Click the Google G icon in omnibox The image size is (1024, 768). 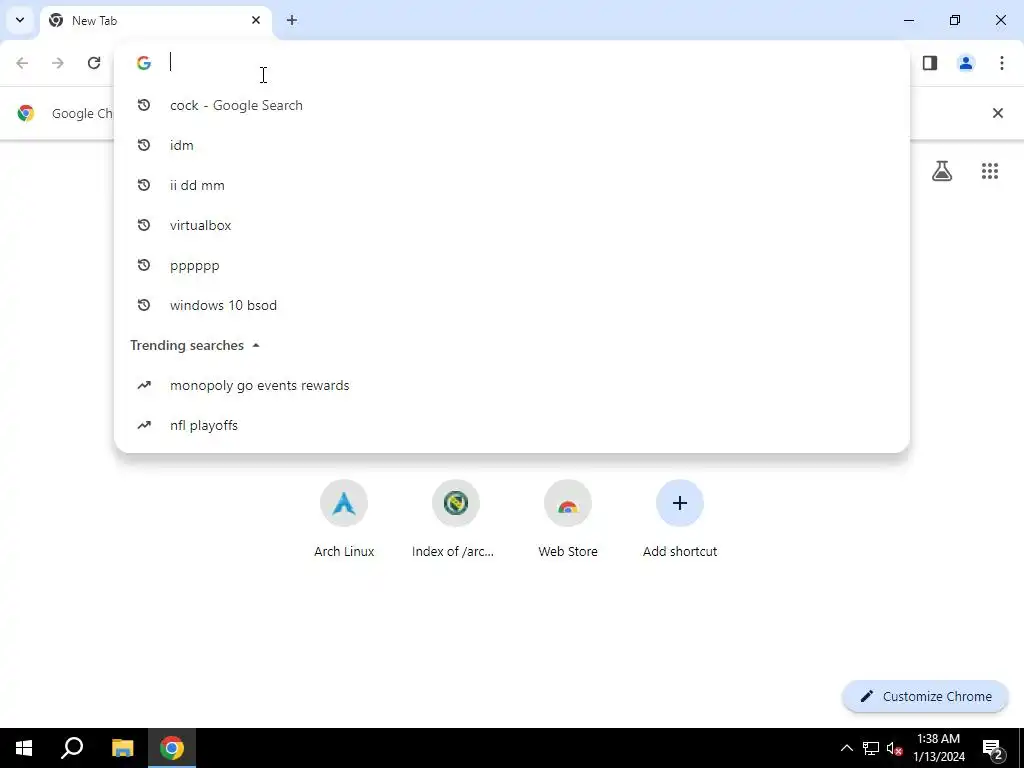144,63
